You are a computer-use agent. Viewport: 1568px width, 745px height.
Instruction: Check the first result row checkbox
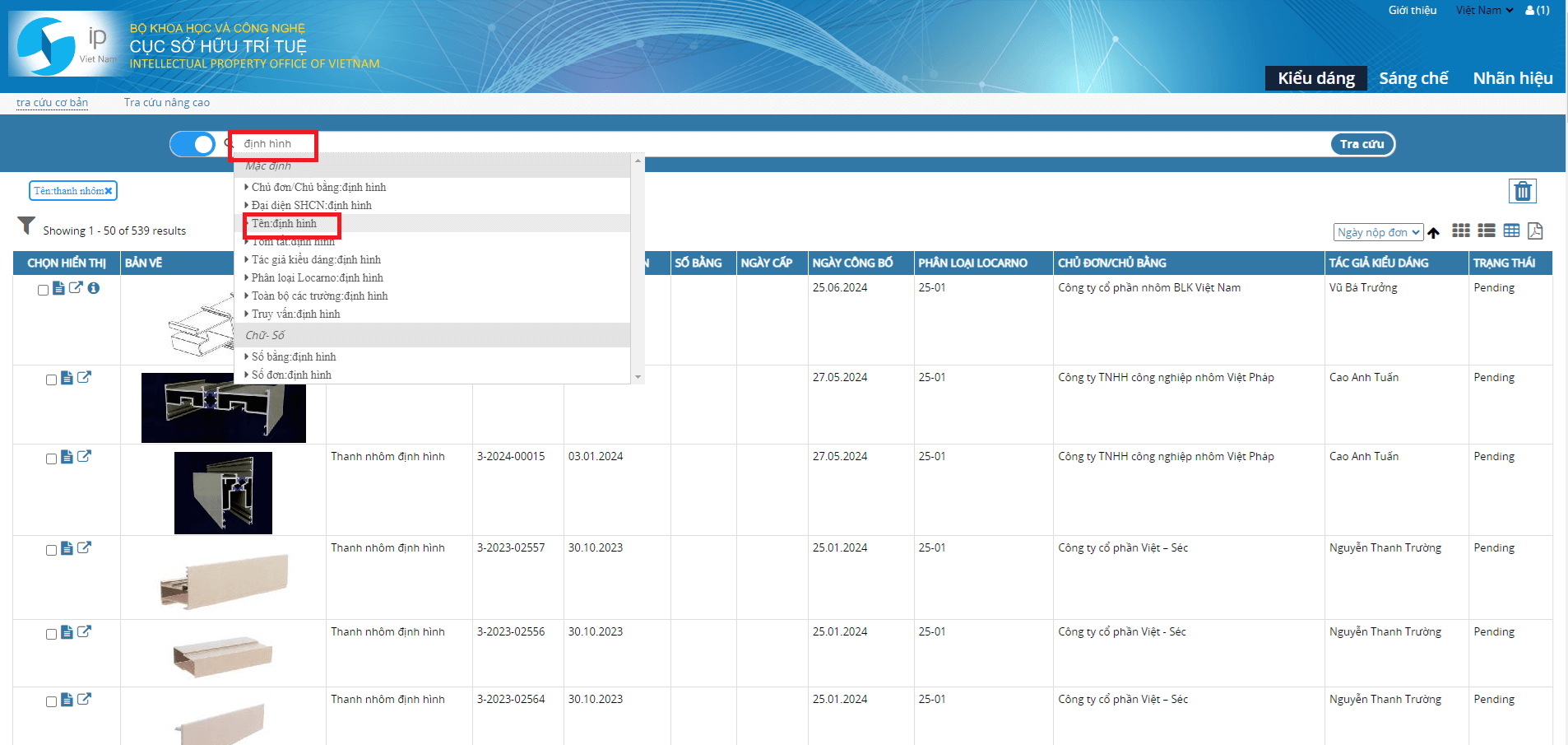tap(43, 290)
